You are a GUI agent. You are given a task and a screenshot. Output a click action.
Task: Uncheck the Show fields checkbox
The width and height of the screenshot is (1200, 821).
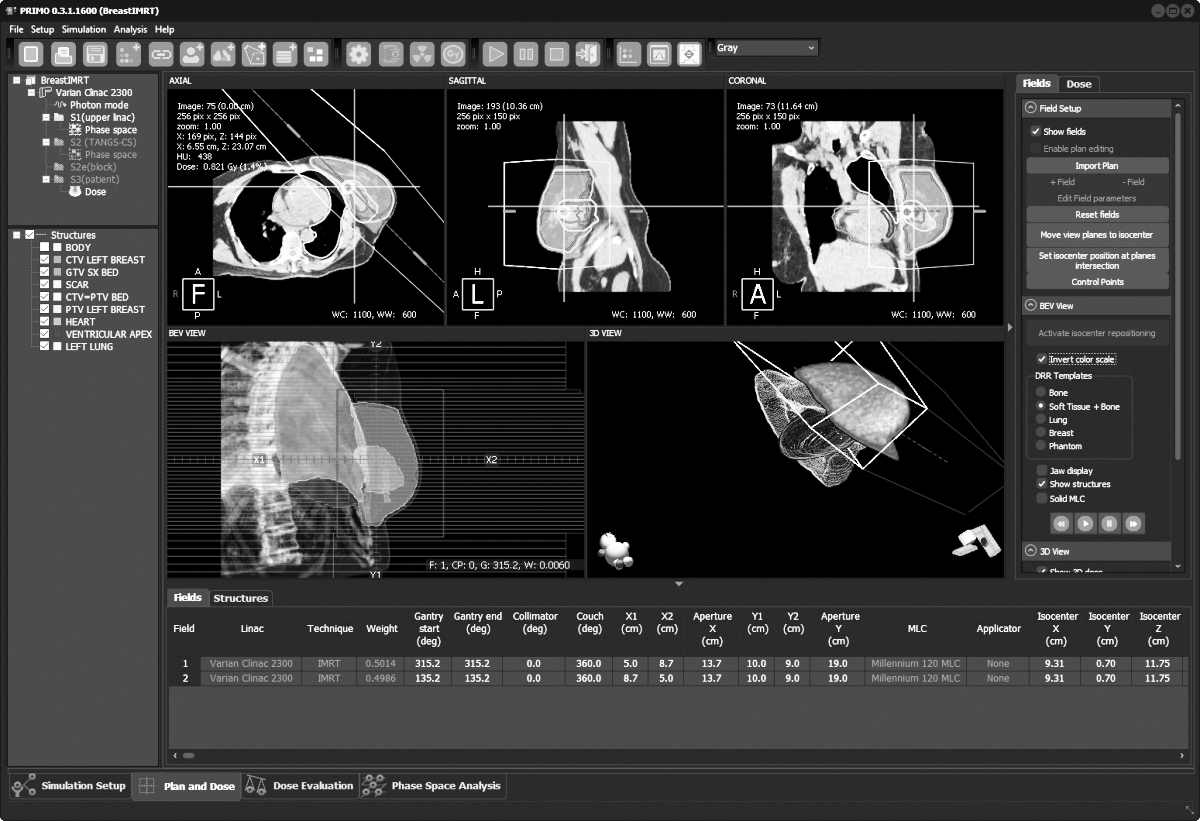(1036, 131)
